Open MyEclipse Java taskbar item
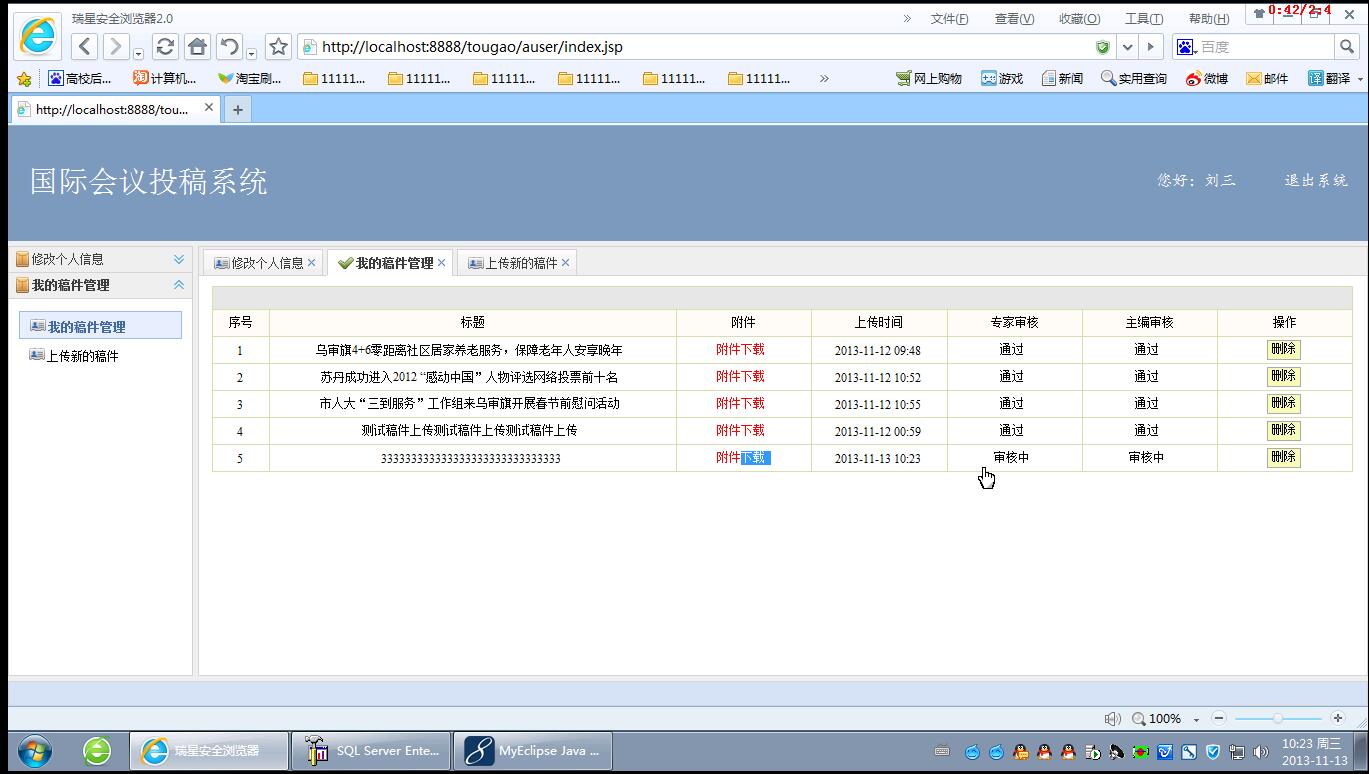 [x=533, y=750]
